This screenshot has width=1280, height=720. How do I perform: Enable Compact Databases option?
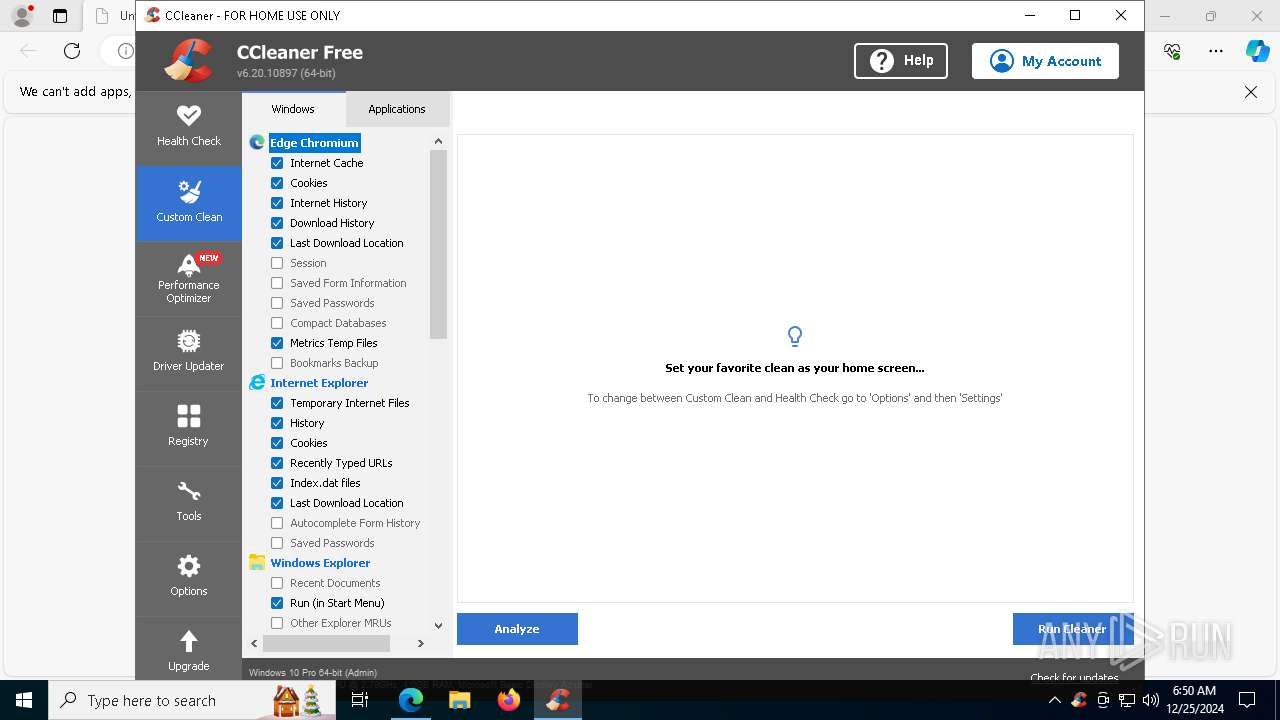277,323
